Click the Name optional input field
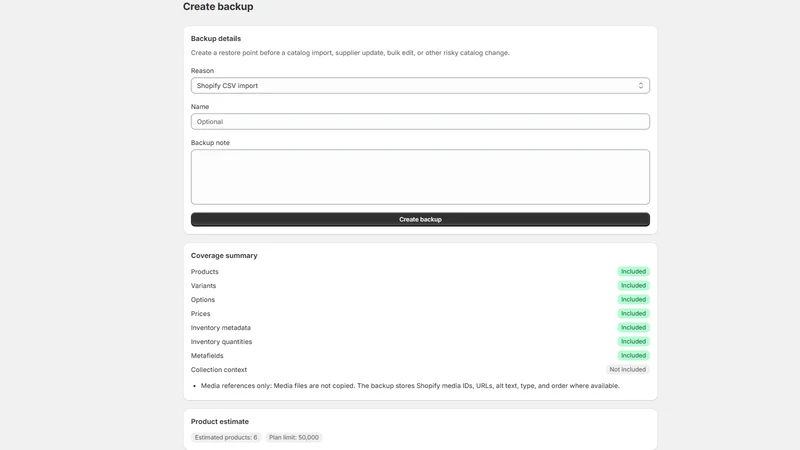 pos(420,121)
